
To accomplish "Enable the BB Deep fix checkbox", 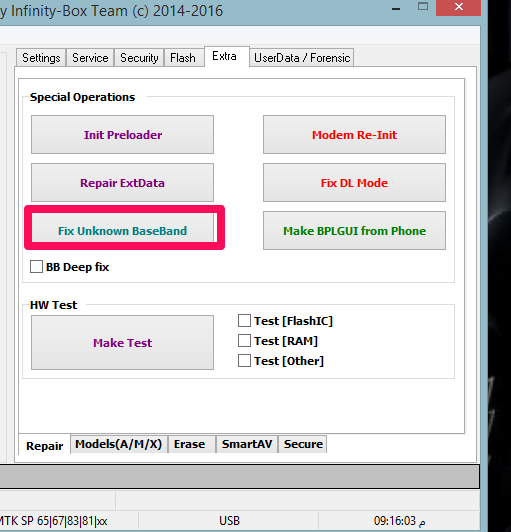I will click(x=36, y=267).
